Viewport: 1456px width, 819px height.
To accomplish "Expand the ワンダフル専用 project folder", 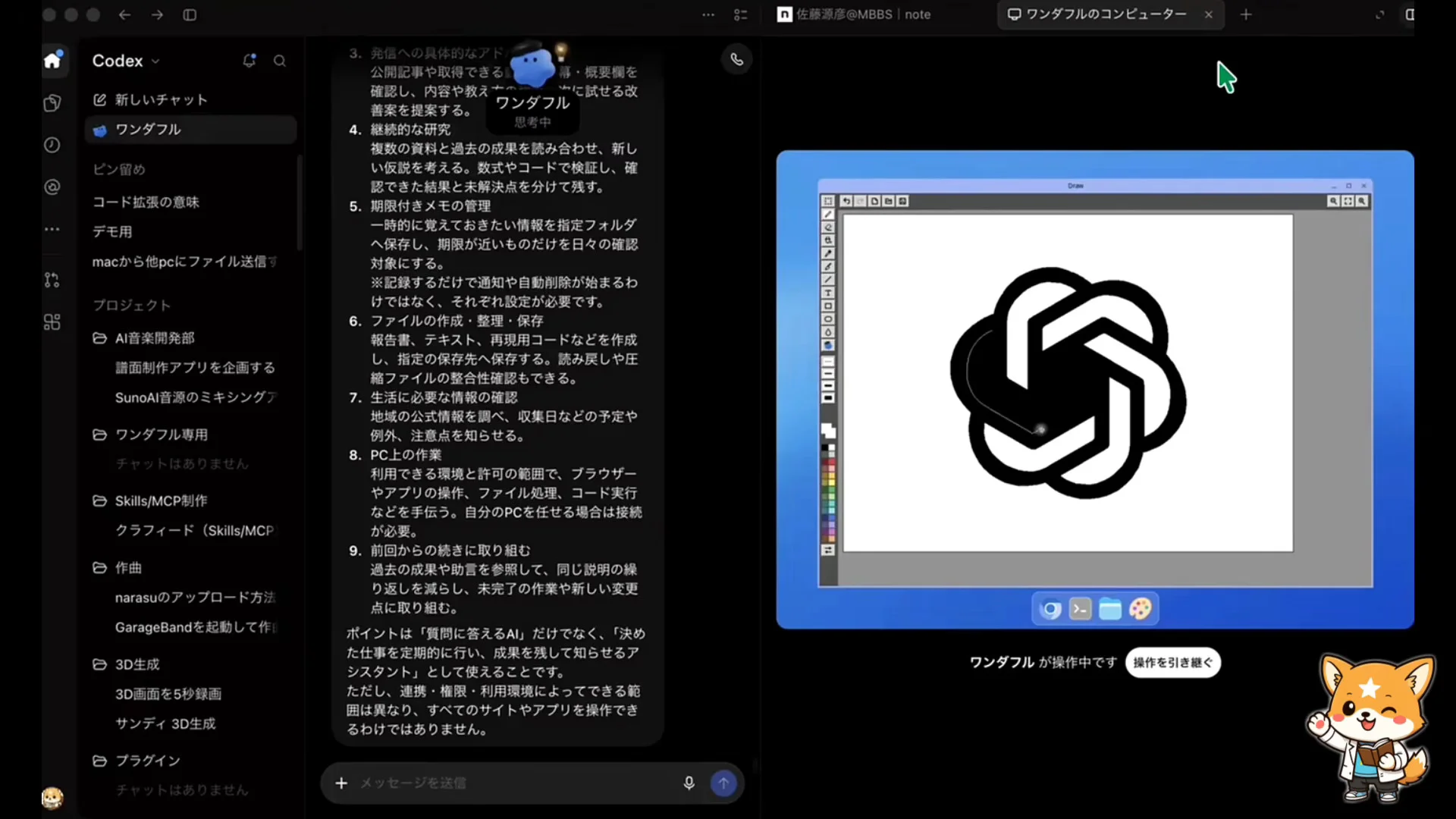I will click(149, 435).
